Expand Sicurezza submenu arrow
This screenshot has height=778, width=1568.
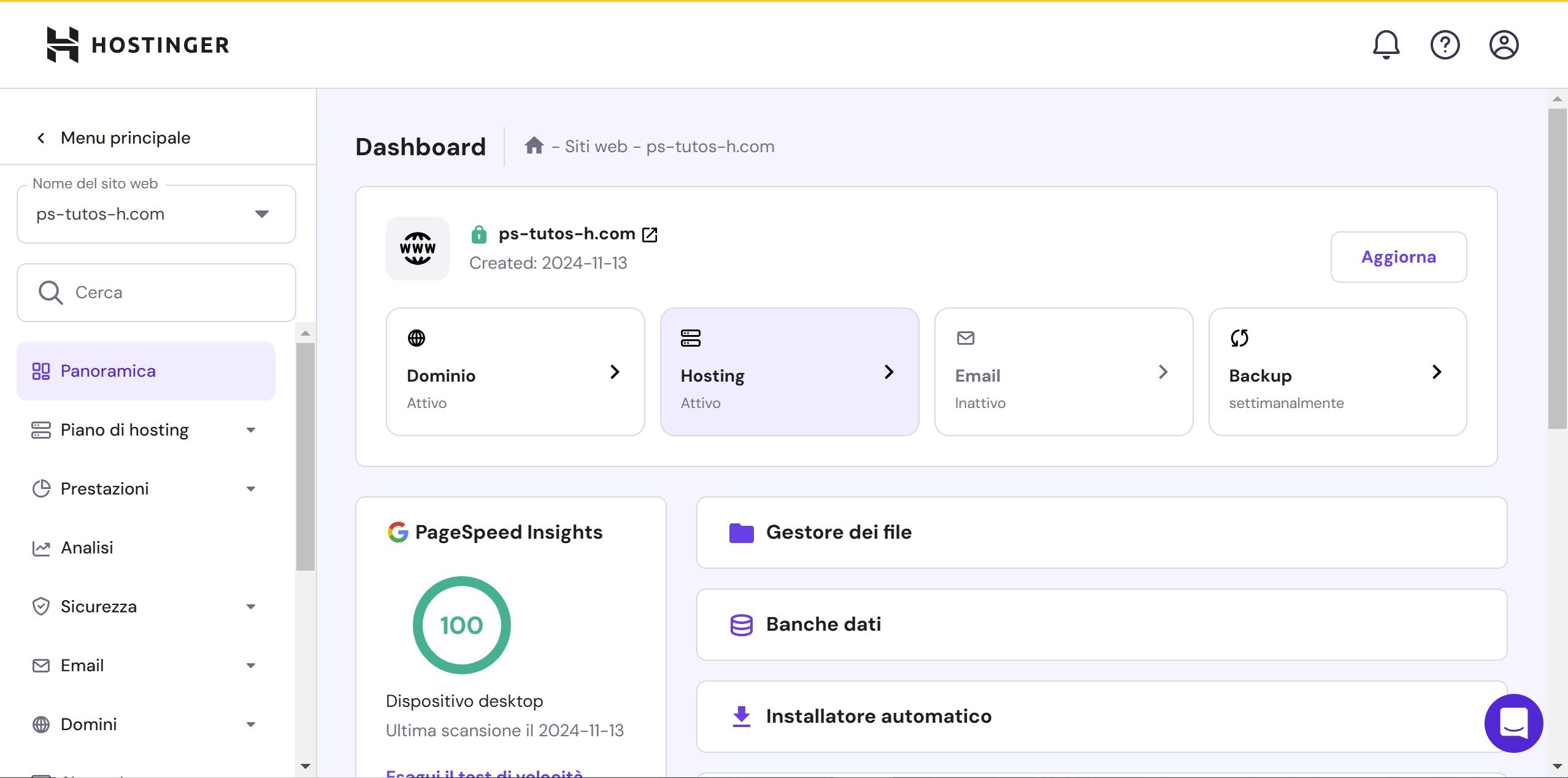(251, 607)
